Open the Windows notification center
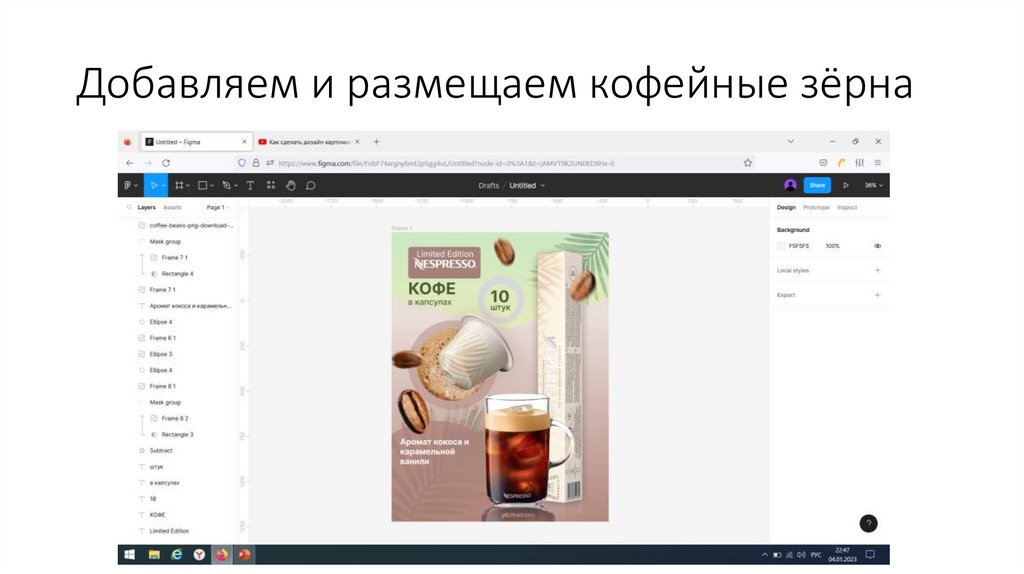 pyautogui.click(x=870, y=554)
